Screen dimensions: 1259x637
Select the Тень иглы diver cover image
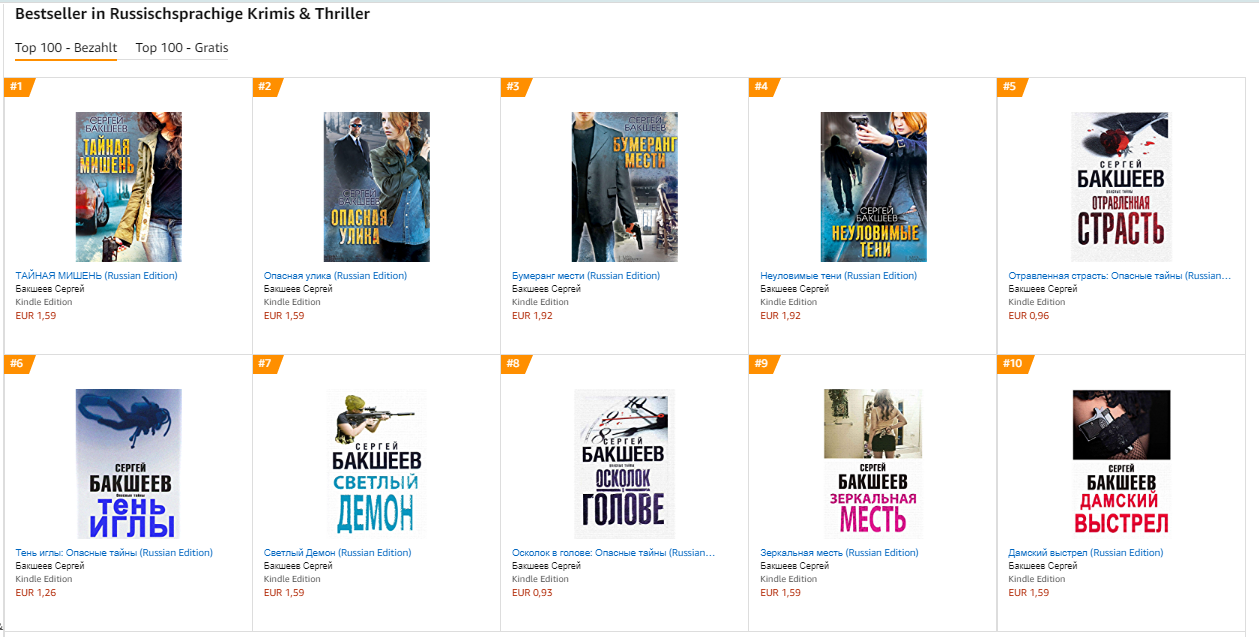pos(129,464)
